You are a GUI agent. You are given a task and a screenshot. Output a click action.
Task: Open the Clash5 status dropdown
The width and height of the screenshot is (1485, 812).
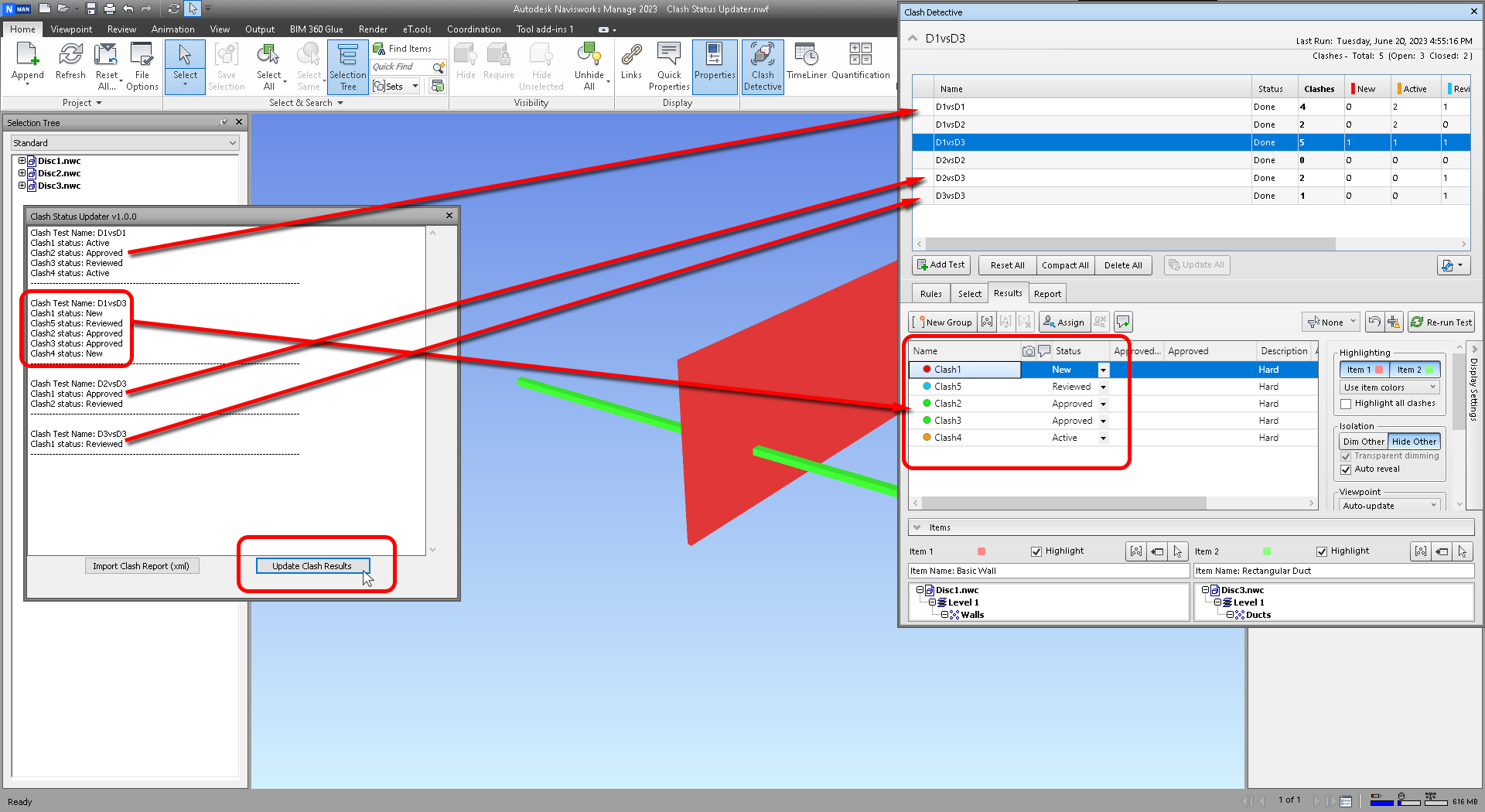pyautogui.click(x=1103, y=387)
